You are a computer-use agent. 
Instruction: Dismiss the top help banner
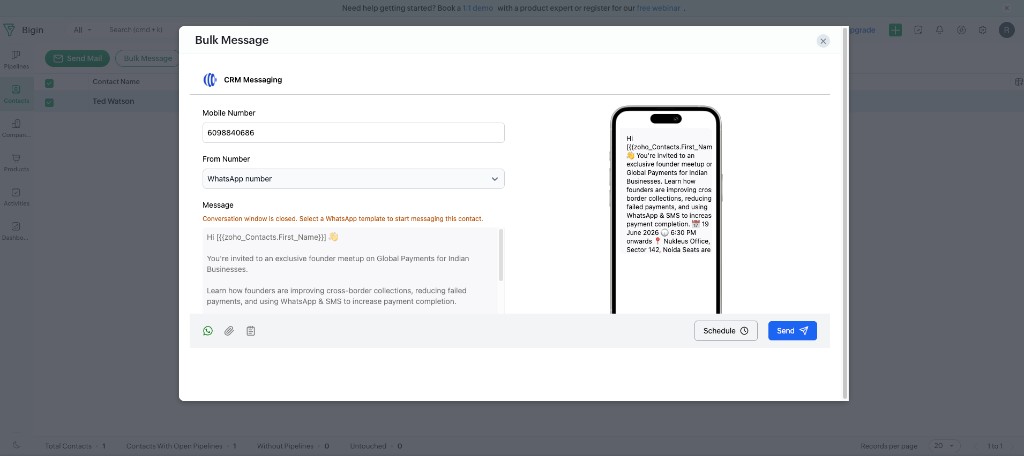click(x=1006, y=8)
